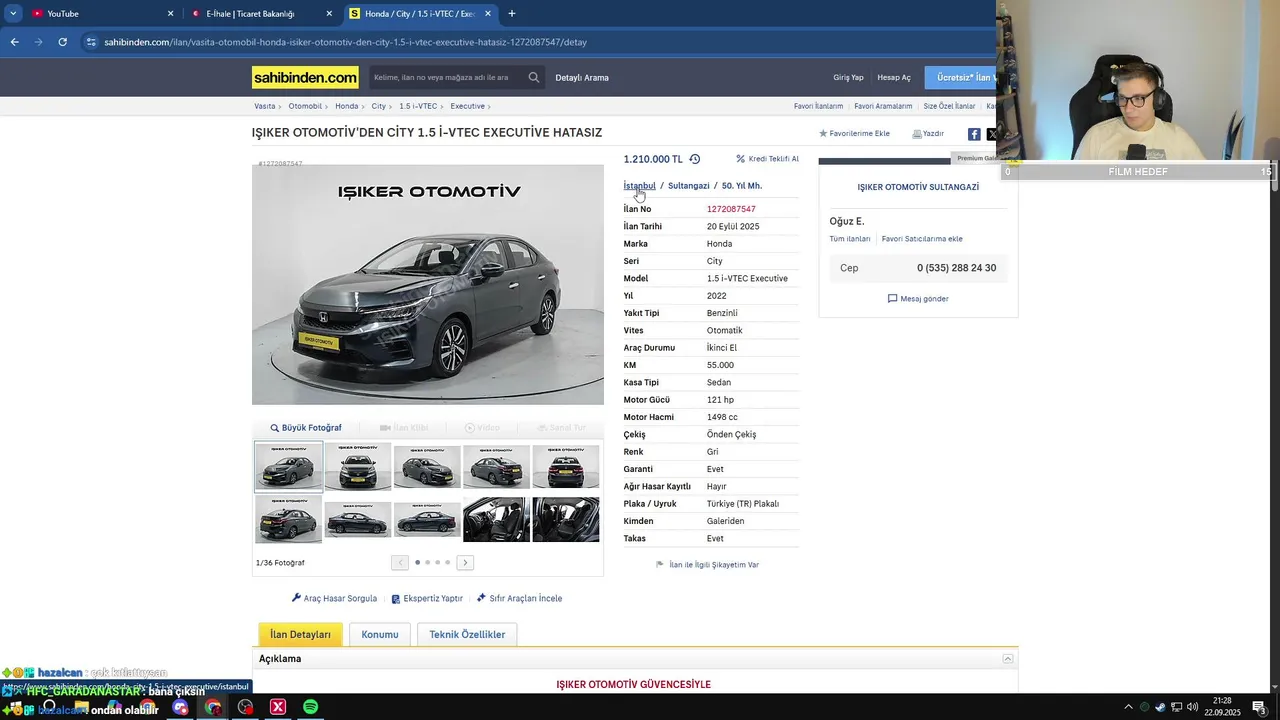Close the E-İhale tab
Viewport: 1280px width, 720px height.
coord(329,13)
